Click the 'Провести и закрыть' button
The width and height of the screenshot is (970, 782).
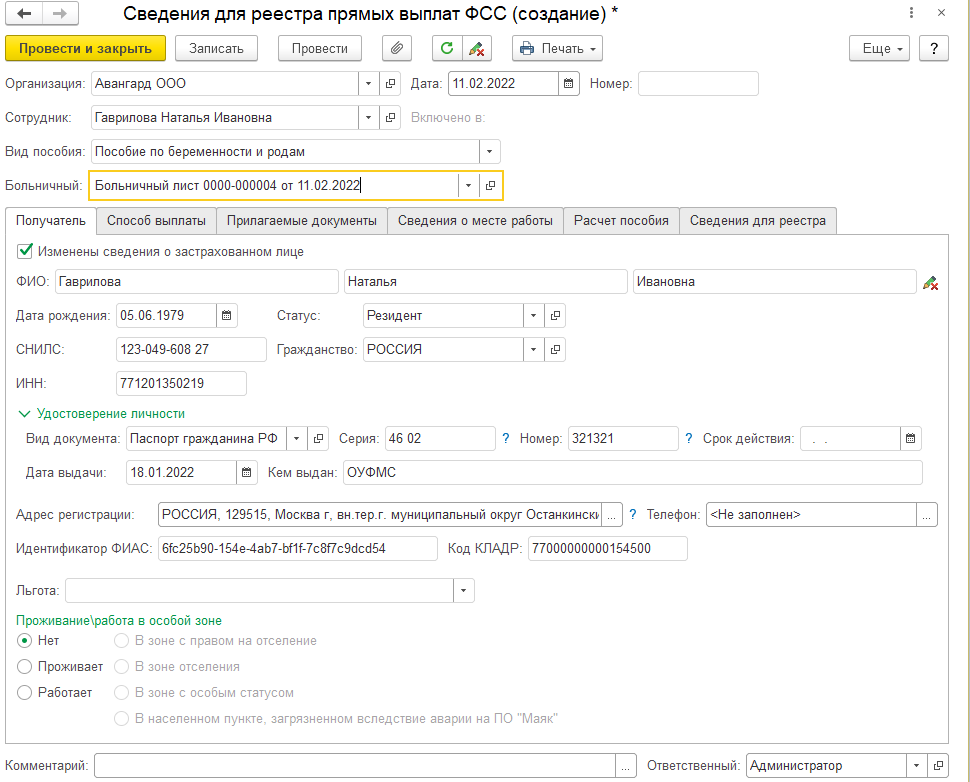[85, 48]
